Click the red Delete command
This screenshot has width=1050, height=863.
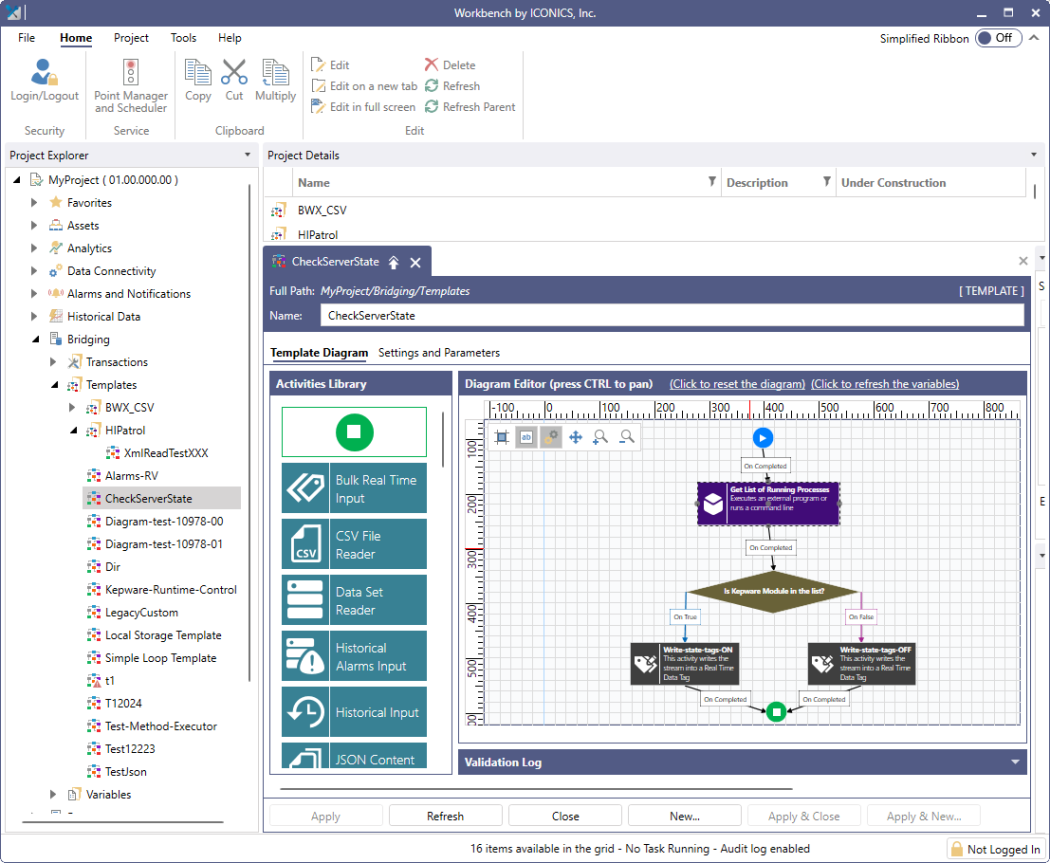click(450, 65)
